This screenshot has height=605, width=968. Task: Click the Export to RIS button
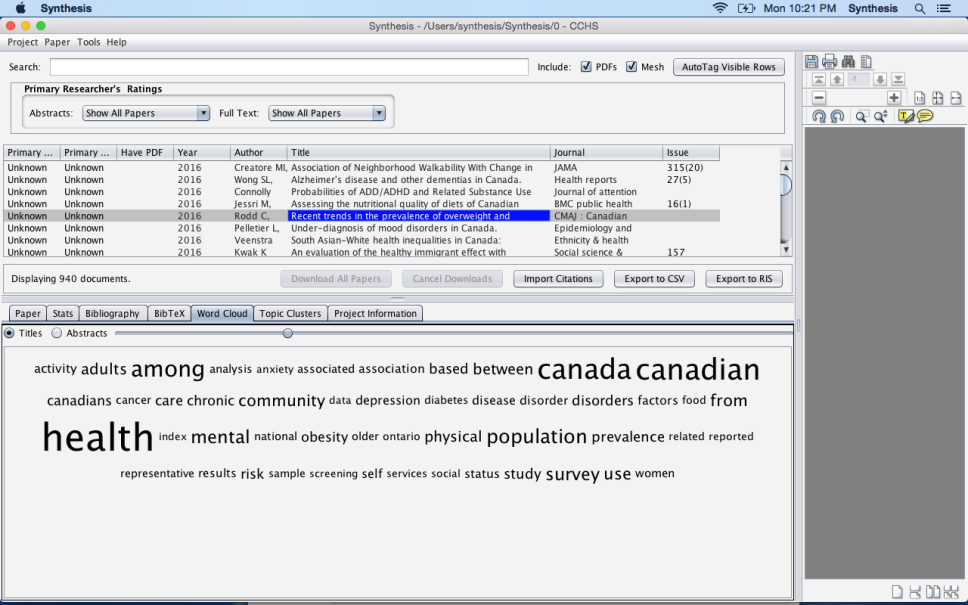[x=744, y=279]
